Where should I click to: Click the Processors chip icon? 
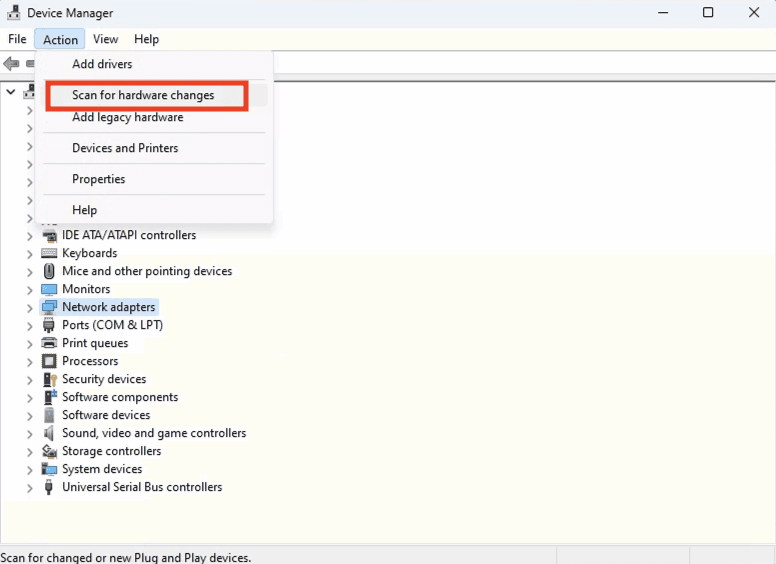pyautogui.click(x=49, y=361)
